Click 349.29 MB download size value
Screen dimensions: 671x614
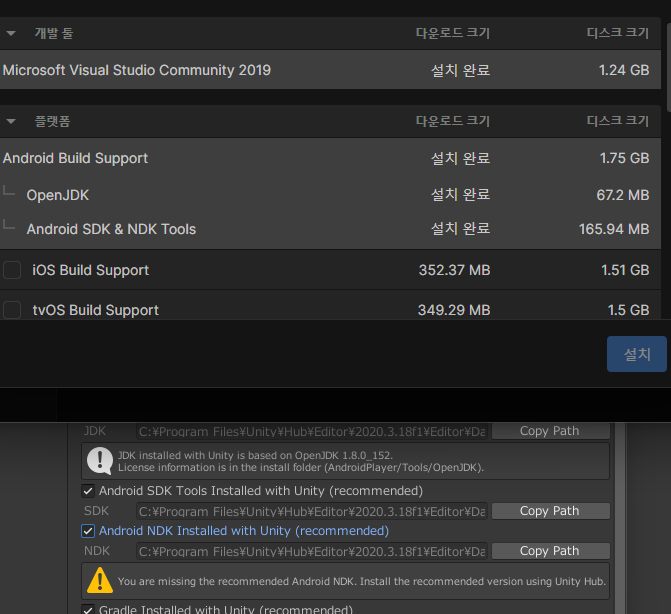[454, 310]
